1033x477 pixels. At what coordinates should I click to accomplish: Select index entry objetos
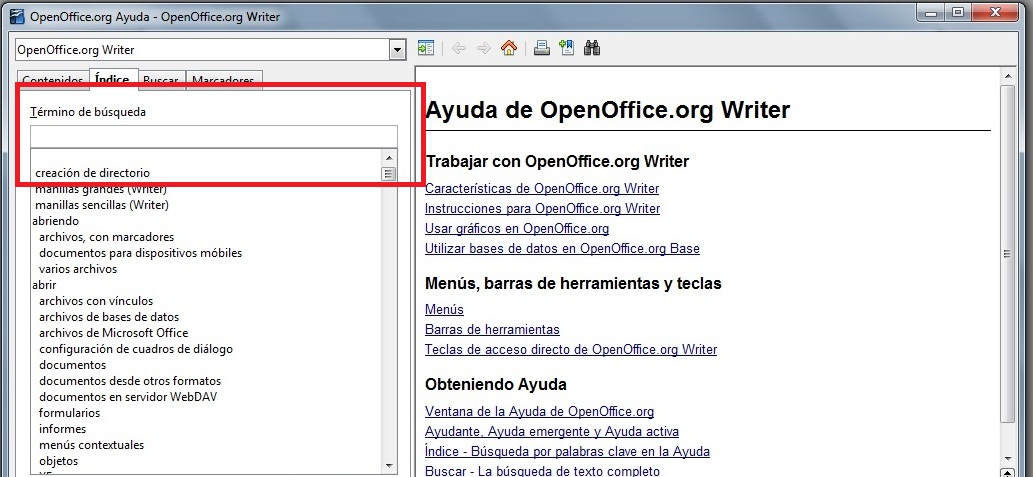[58, 461]
